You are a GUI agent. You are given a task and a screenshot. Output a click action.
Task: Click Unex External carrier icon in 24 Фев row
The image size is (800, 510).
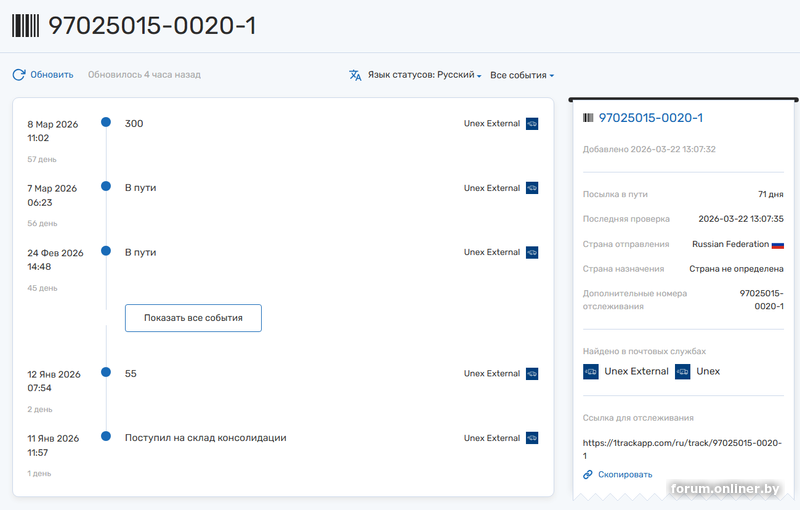pos(532,252)
